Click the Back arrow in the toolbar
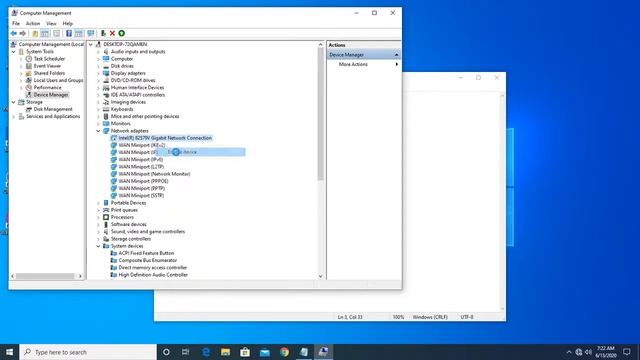Screen dimensions: 640x360 (14, 33)
